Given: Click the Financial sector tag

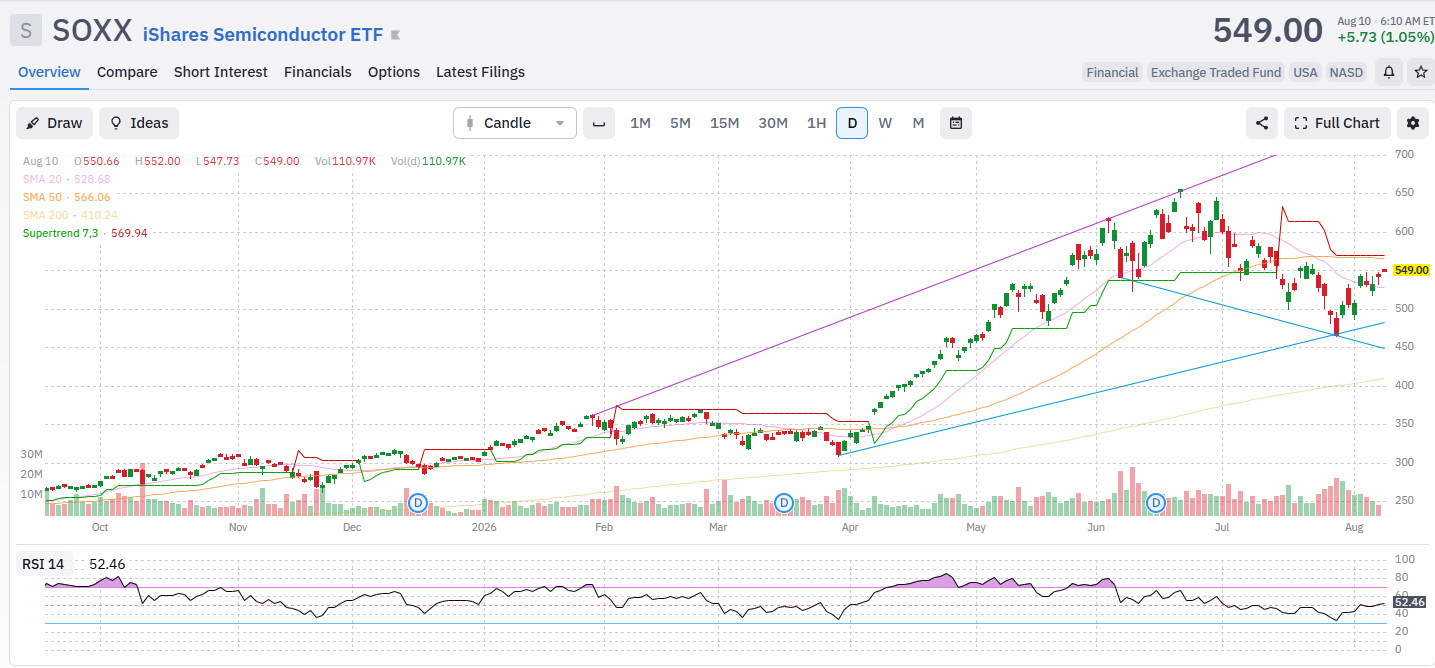Looking at the screenshot, I should click(1112, 72).
